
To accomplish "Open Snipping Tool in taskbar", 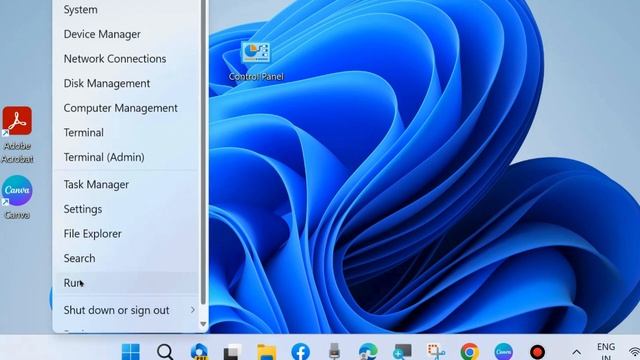I will [x=436, y=351].
